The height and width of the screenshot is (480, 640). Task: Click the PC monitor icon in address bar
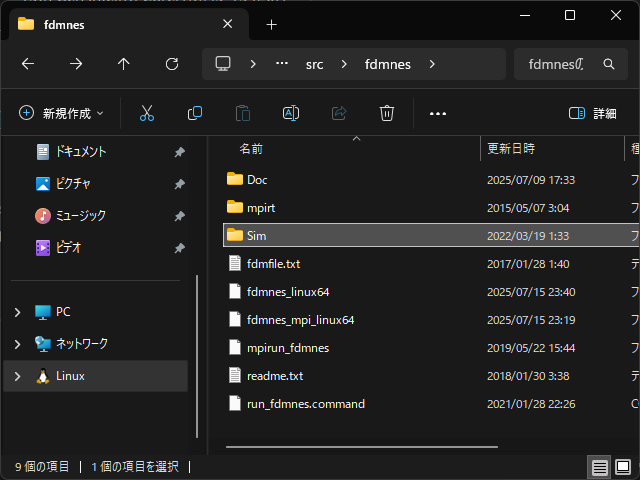(x=223, y=64)
